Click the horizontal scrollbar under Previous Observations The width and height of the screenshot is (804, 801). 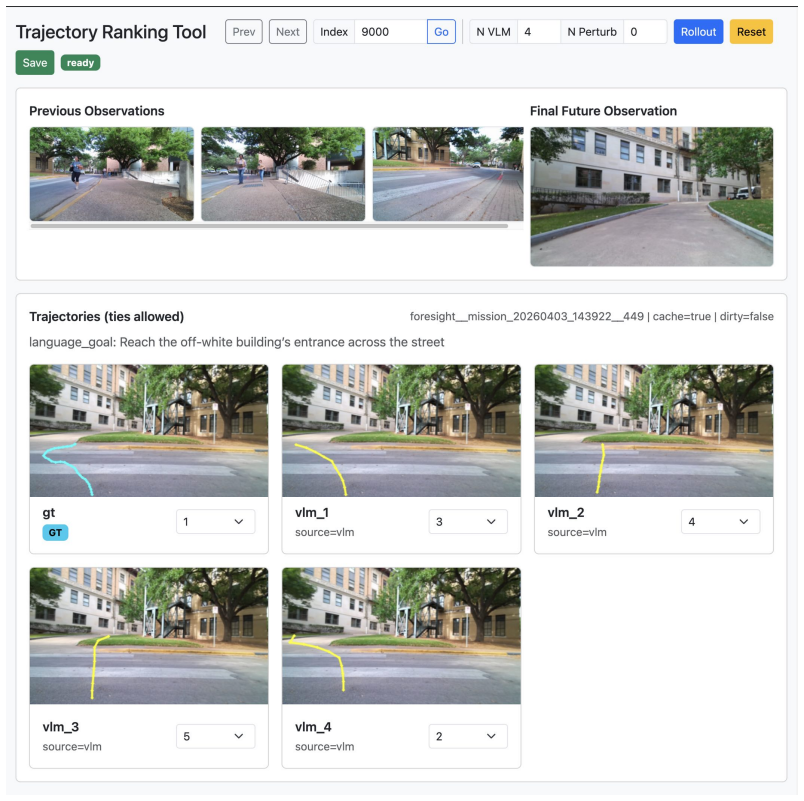pos(269,226)
